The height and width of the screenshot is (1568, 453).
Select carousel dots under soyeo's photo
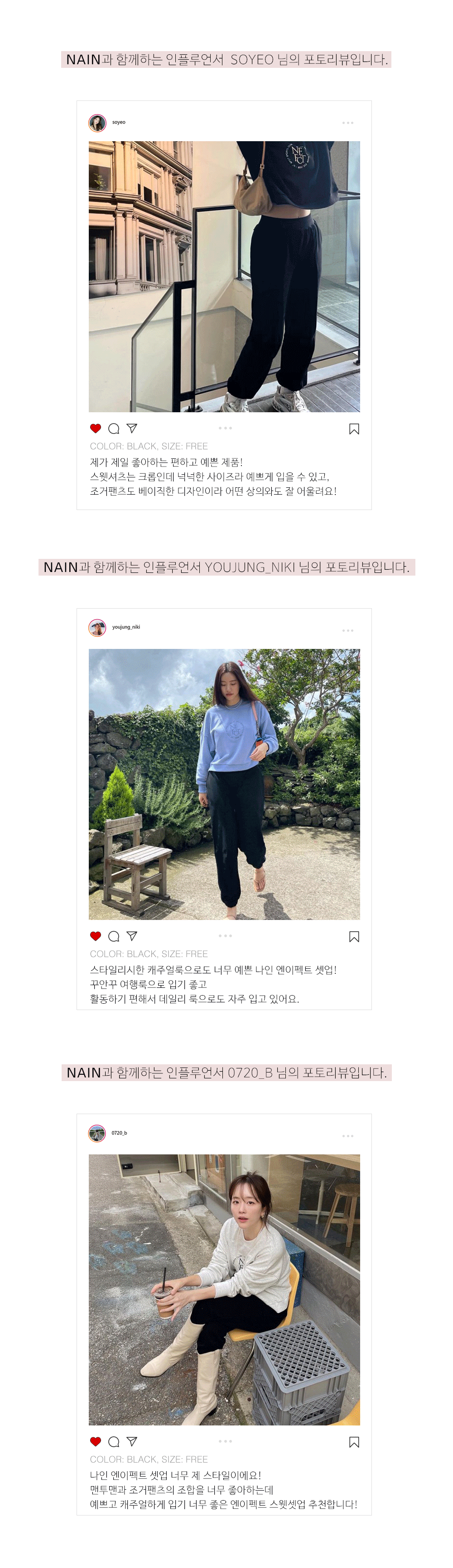(x=225, y=428)
